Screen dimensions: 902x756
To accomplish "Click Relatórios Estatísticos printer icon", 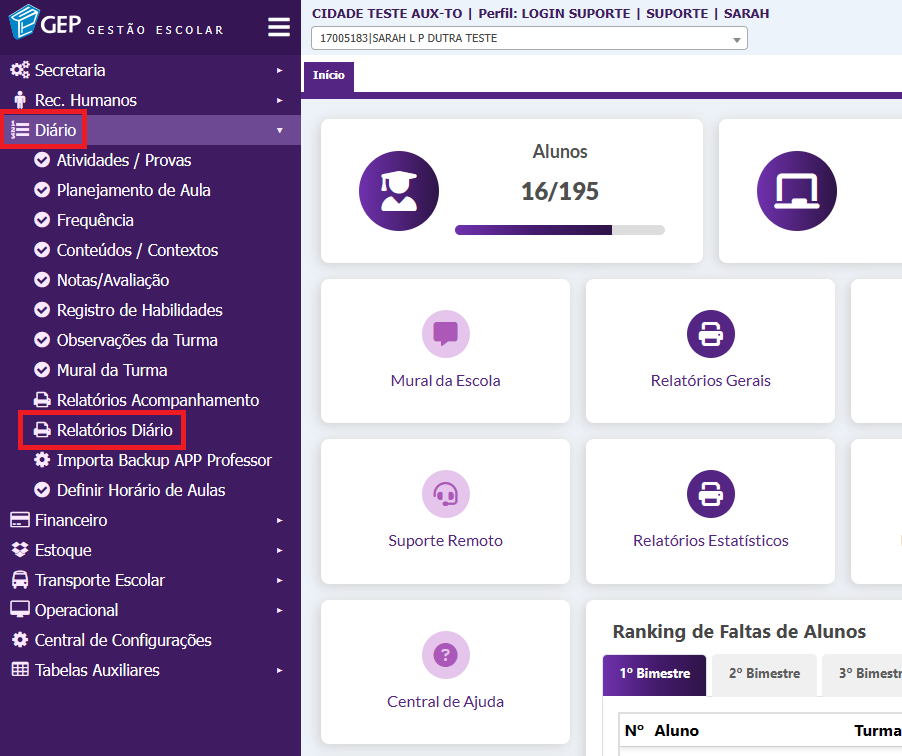I will pos(710,494).
